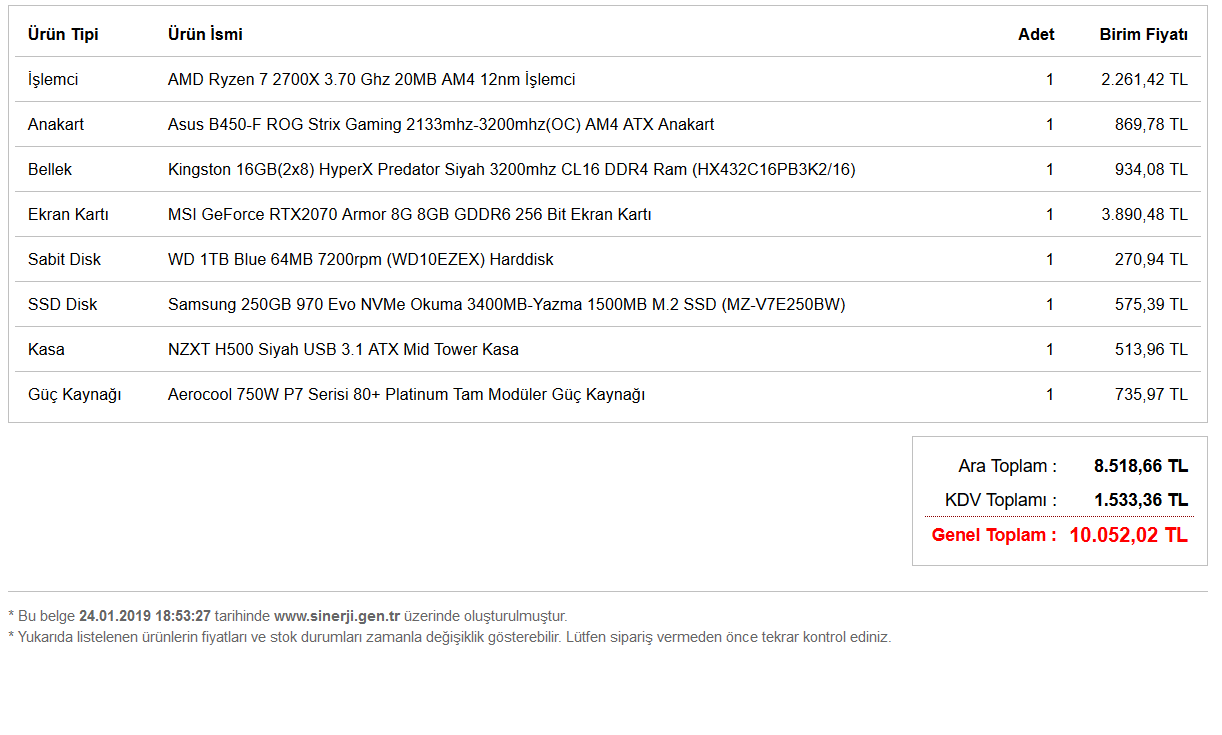Click the quantity 1 in Bellek row

click(1050, 169)
